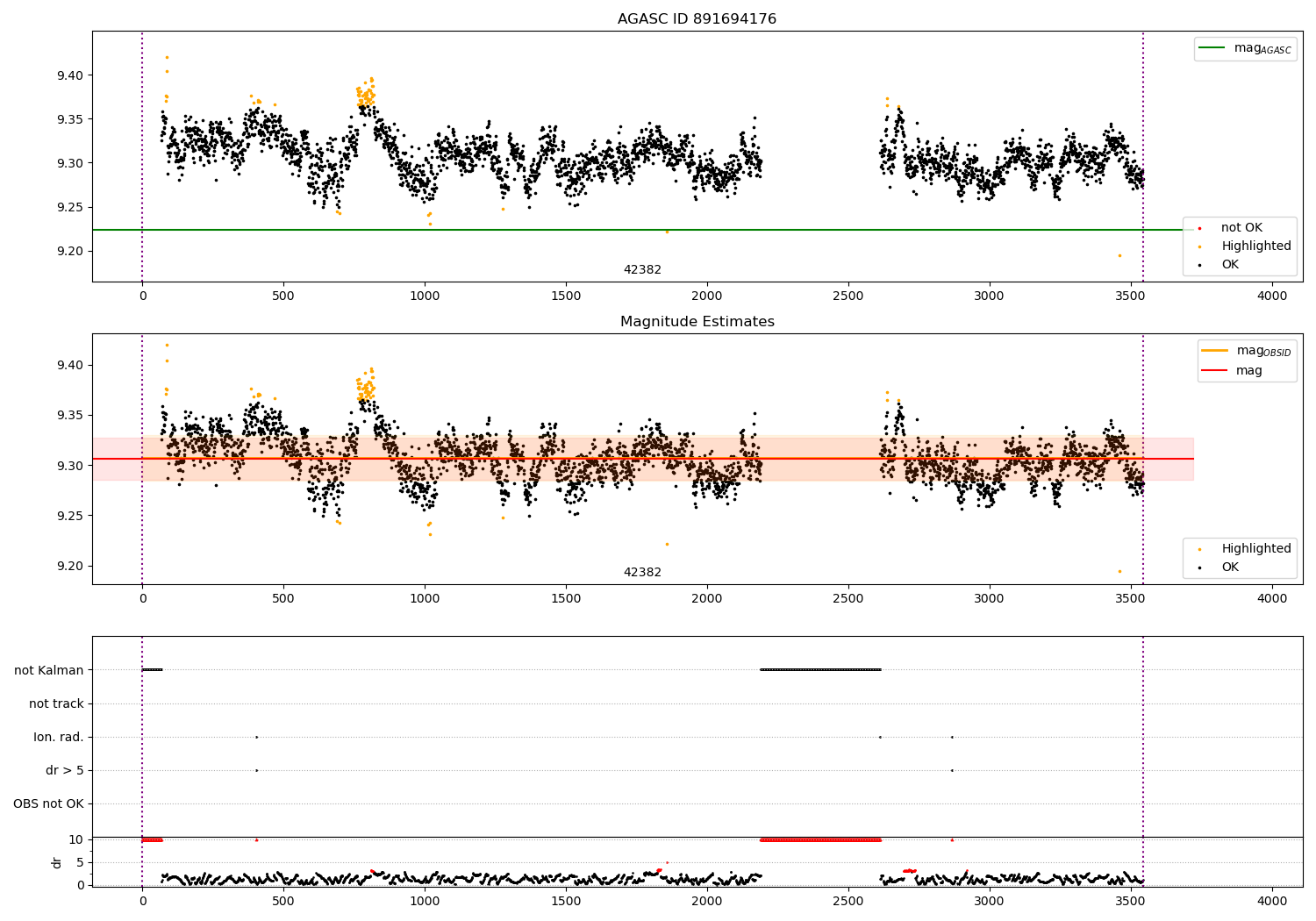Click the 'Magnitude Estimates' plot title

pos(697,322)
